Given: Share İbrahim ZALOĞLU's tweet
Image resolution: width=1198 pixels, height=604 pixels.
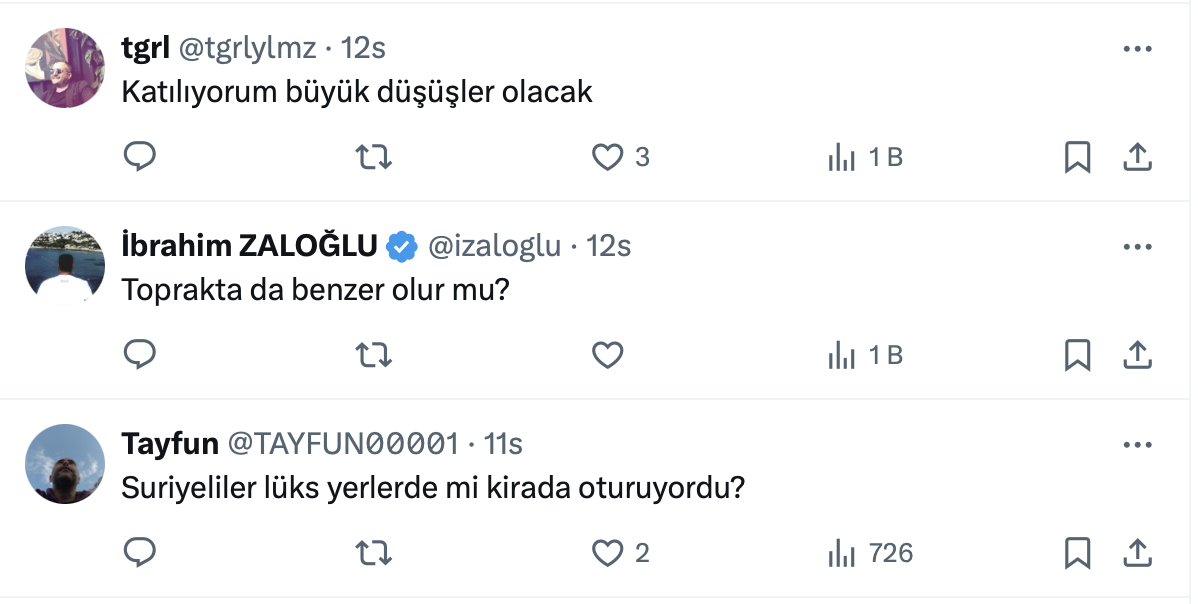Looking at the screenshot, I should [1138, 355].
